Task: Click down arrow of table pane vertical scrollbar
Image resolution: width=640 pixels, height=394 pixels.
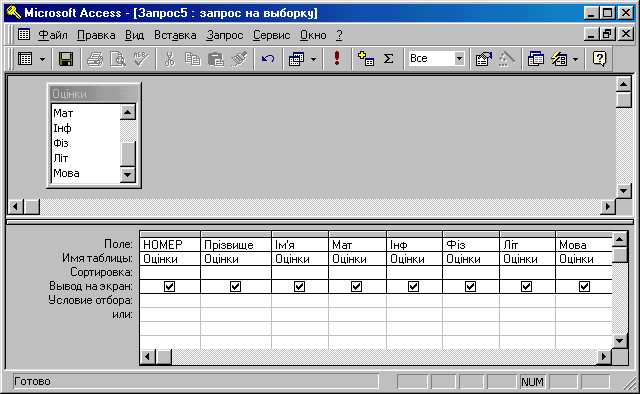Action: [624, 191]
